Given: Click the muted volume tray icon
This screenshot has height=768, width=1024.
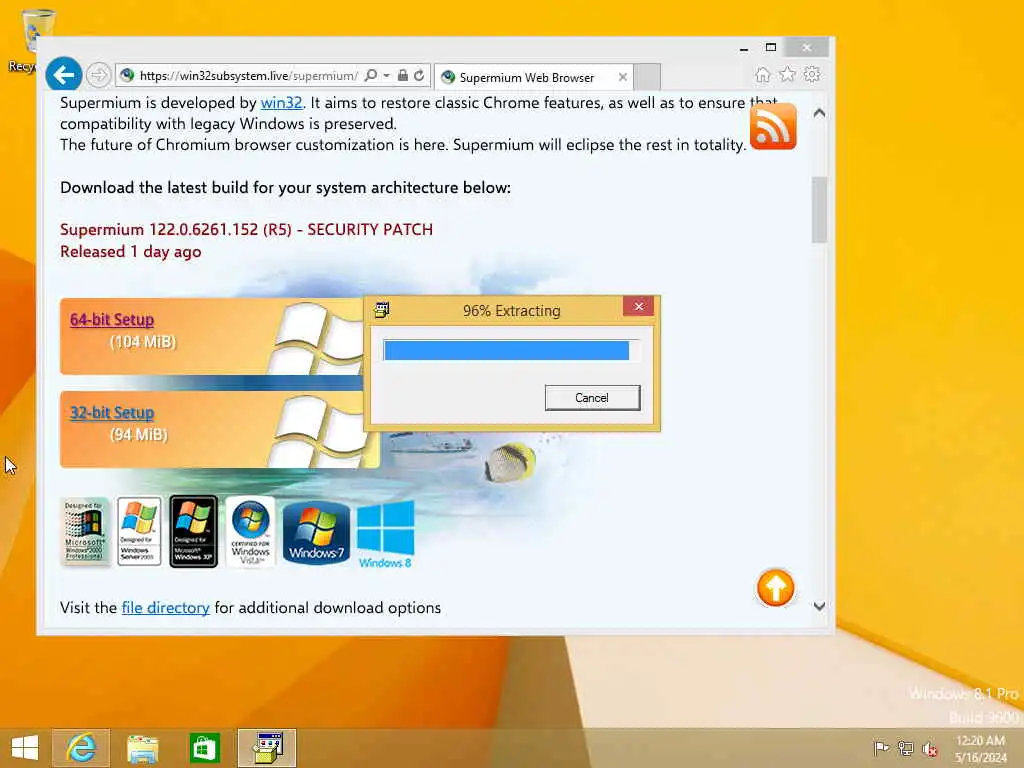Looking at the screenshot, I should 930,748.
